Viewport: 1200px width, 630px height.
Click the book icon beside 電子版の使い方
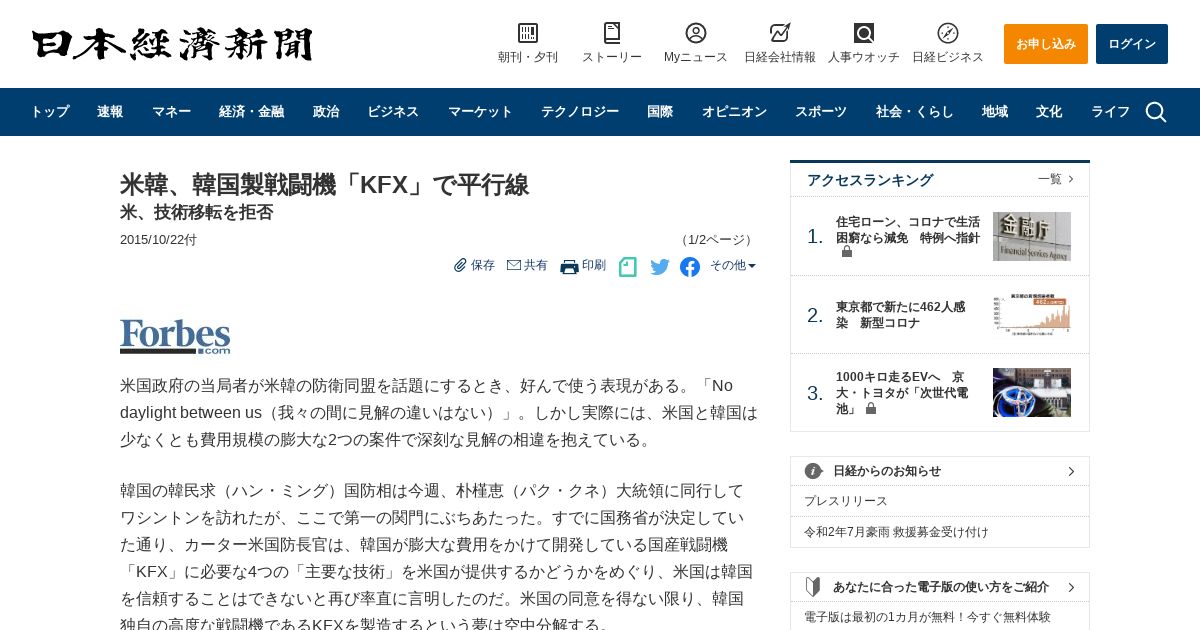pos(813,587)
